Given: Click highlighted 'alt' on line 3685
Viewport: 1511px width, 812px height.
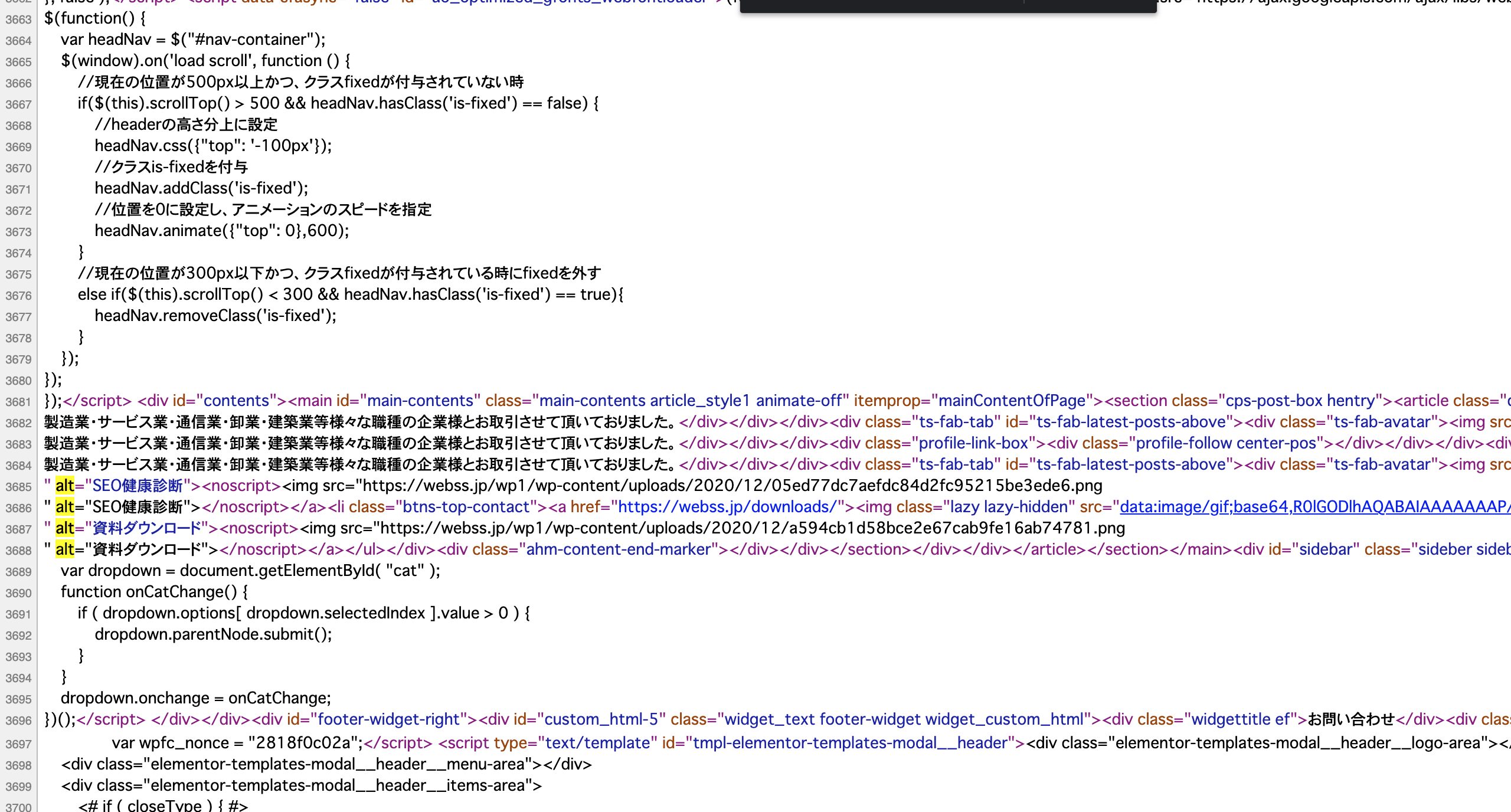Looking at the screenshot, I should pos(65,486).
